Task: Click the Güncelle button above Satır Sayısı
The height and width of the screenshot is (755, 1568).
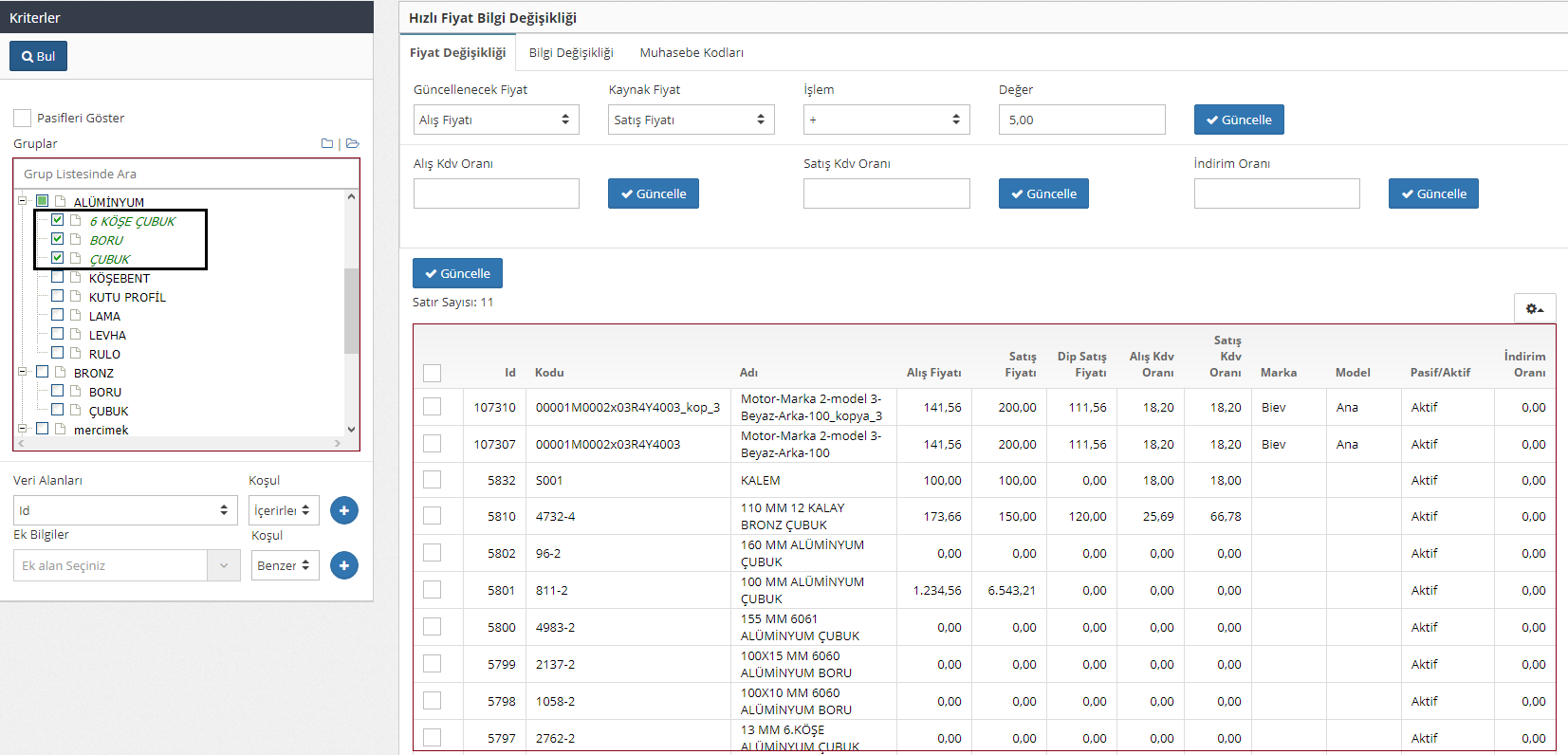Action: point(457,273)
